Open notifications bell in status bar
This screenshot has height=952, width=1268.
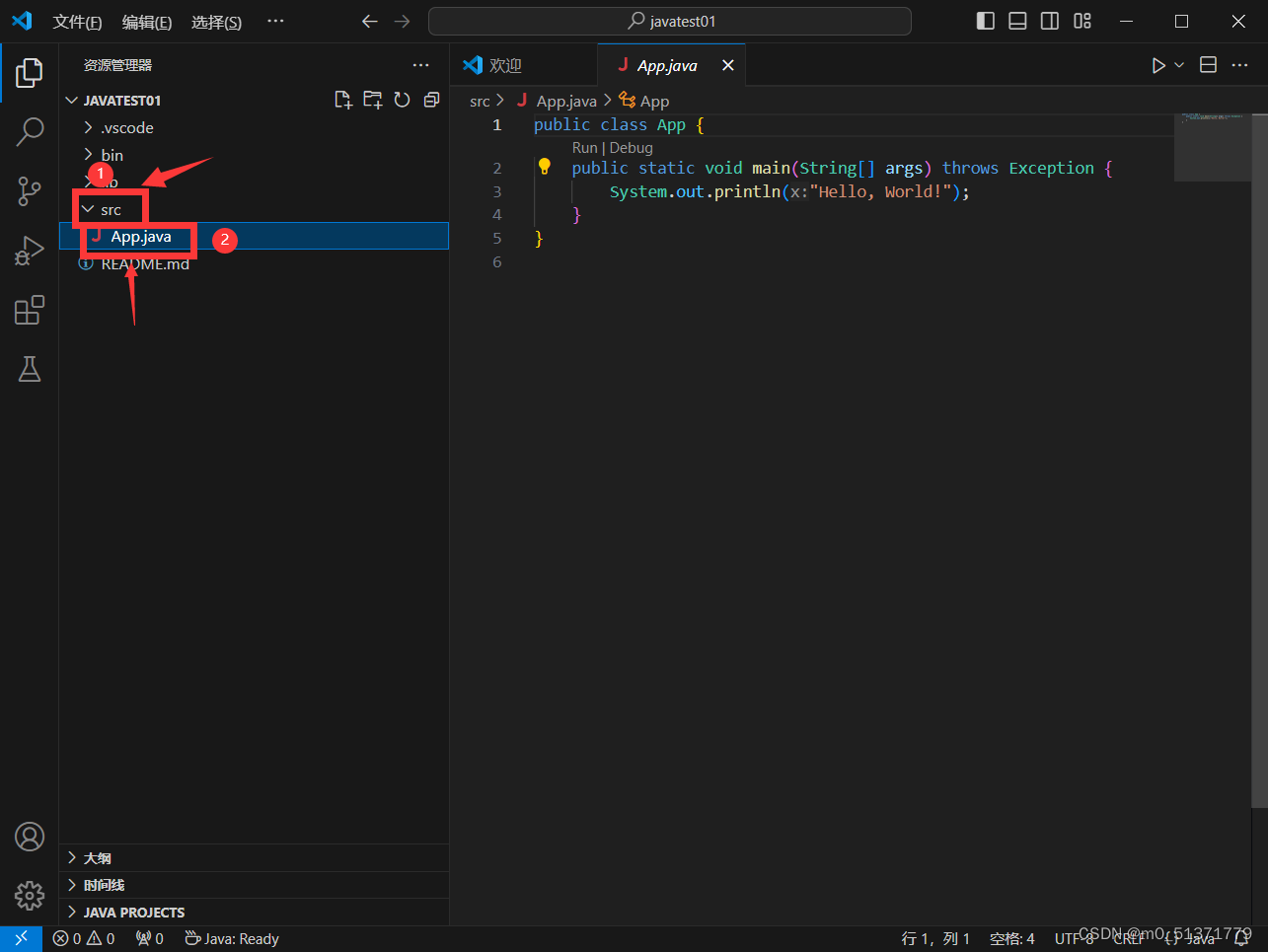1242,939
